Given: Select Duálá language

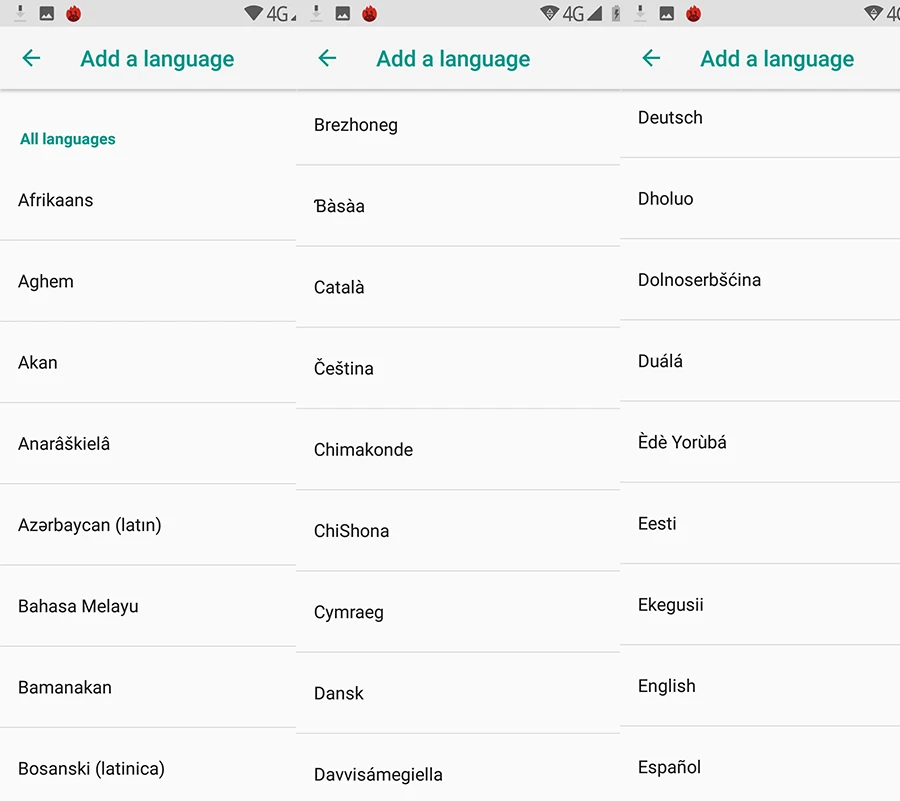Looking at the screenshot, I should click(760, 361).
